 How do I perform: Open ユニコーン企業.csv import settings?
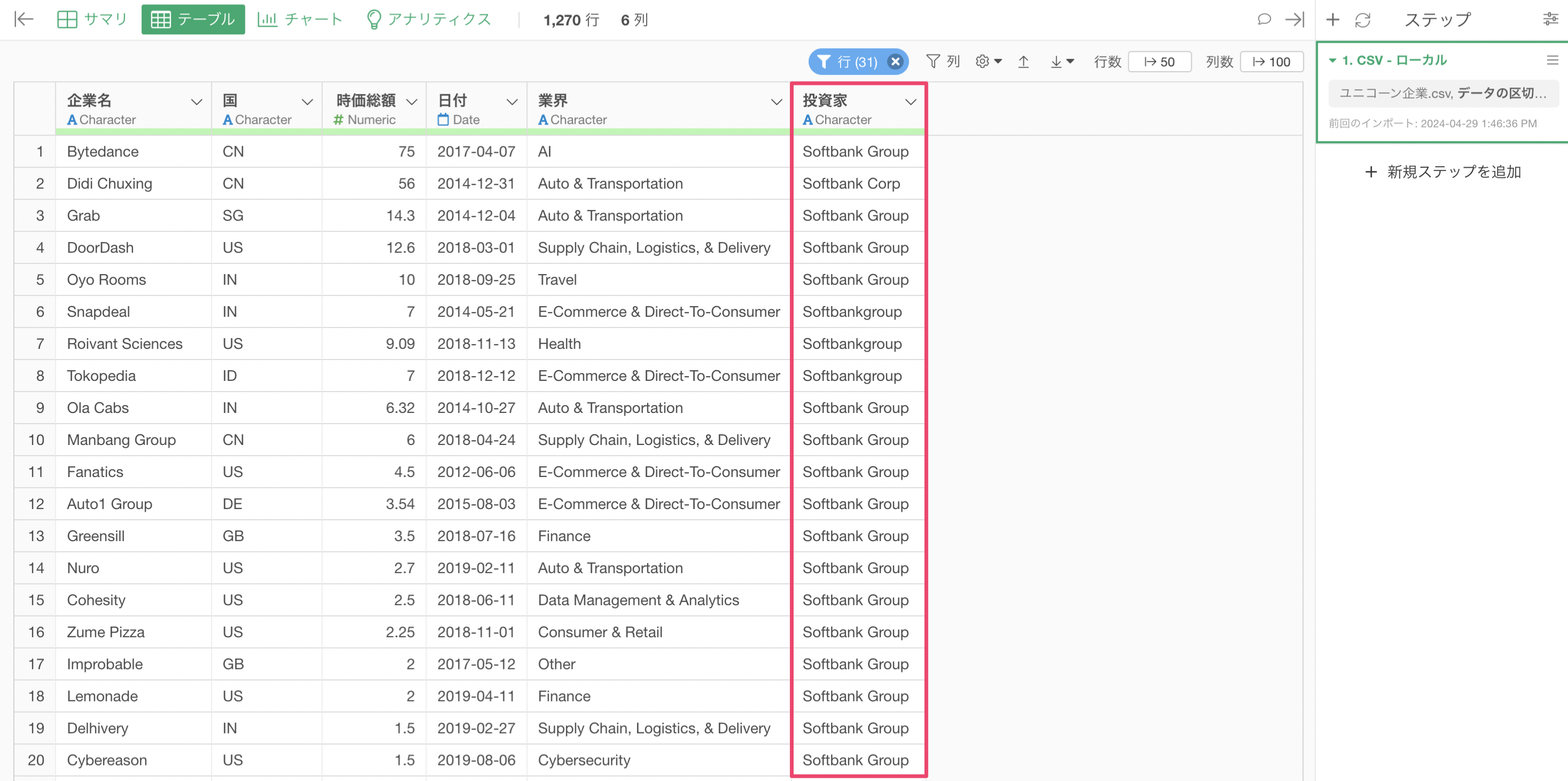[x=1442, y=93]
